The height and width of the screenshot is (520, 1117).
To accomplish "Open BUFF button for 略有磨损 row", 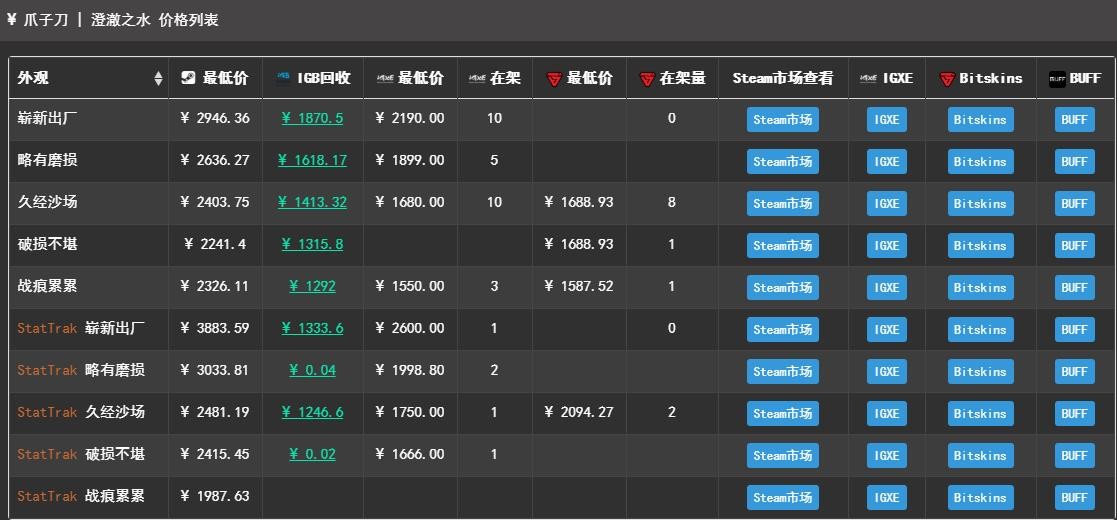I will click(1074, 162).
